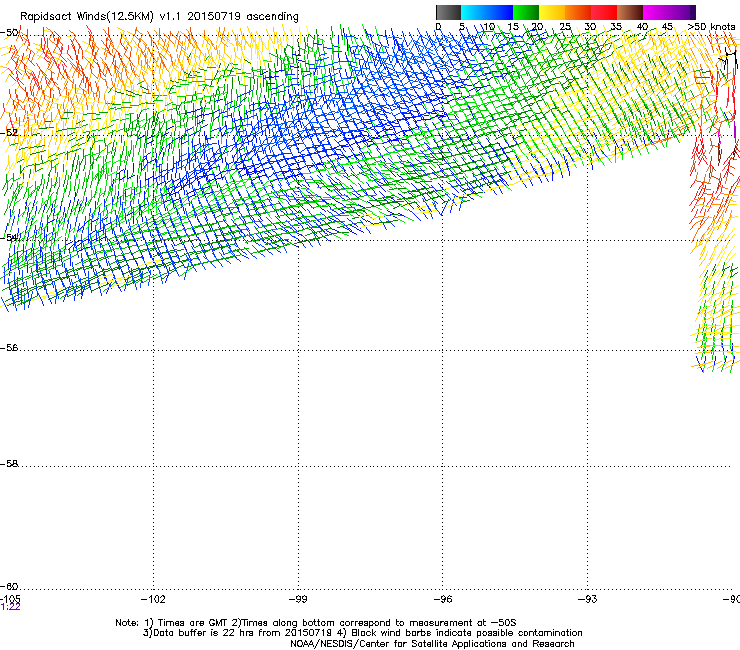Screen dimensions: 740x650
Task: Click the '-99' longitude axis label
Action: click(298, 599)
